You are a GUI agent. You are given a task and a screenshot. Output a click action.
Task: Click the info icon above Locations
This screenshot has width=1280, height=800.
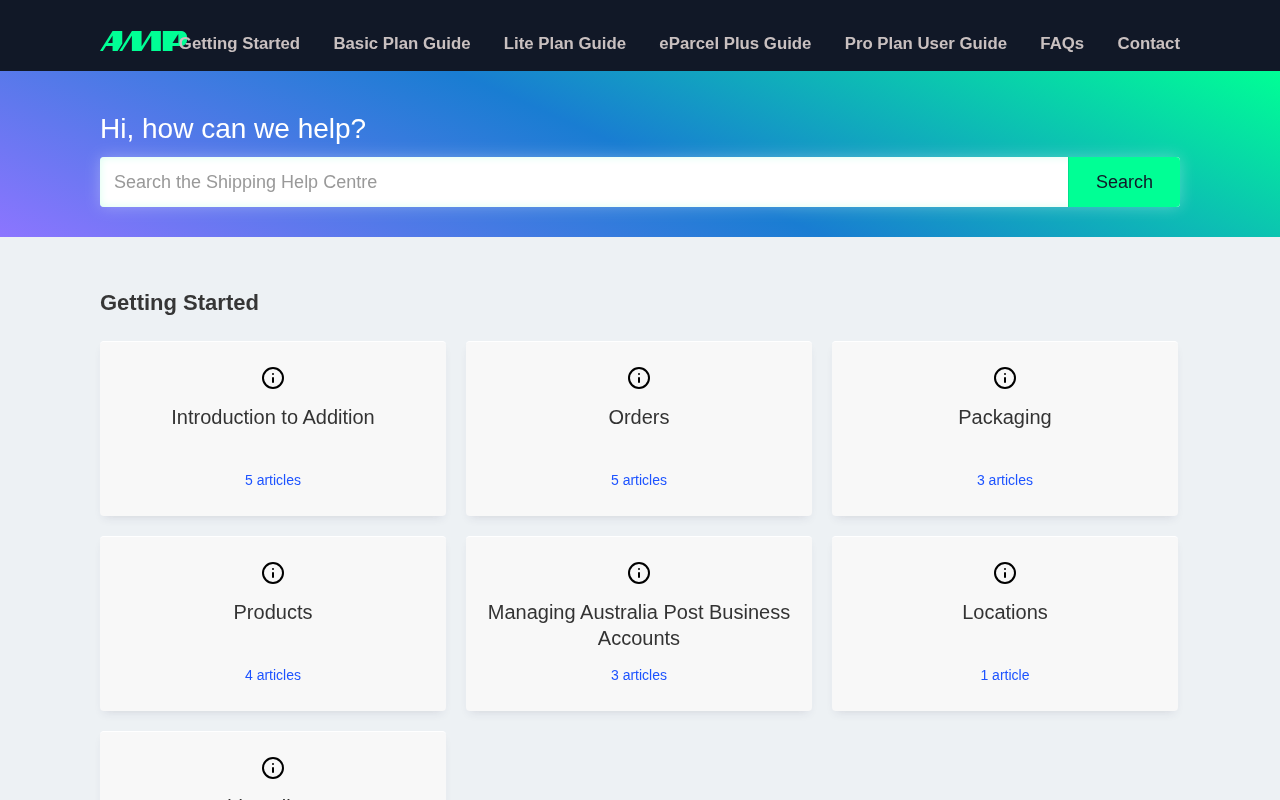(x=1005, y=573)
